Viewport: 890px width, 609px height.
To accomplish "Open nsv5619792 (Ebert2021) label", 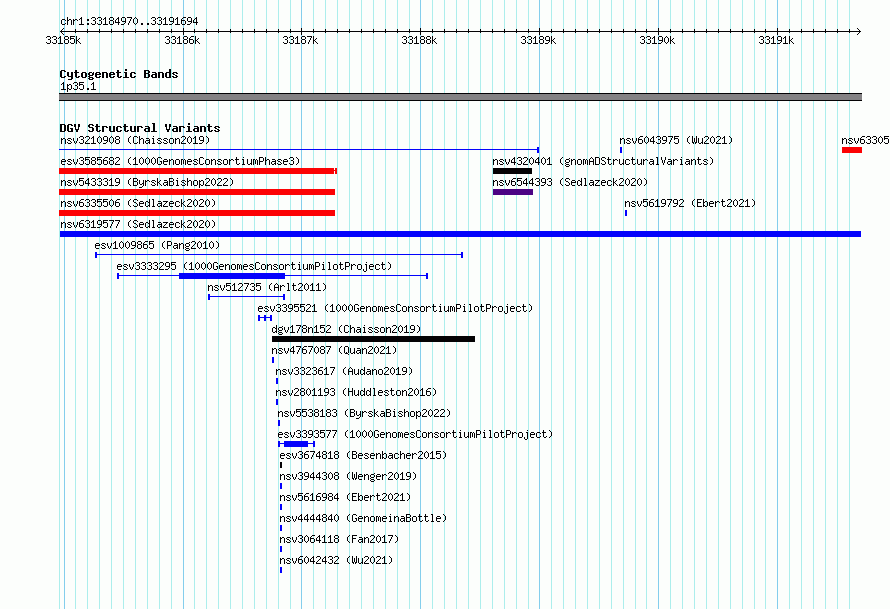I will click(x=690, y=203).
